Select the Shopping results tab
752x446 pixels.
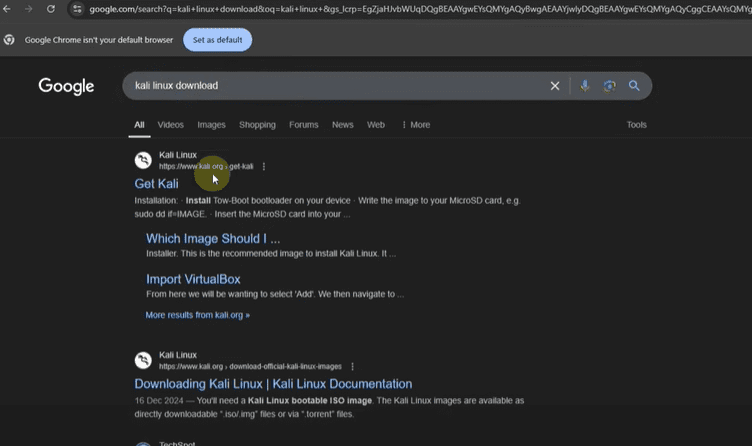click(x=257, y=125)
